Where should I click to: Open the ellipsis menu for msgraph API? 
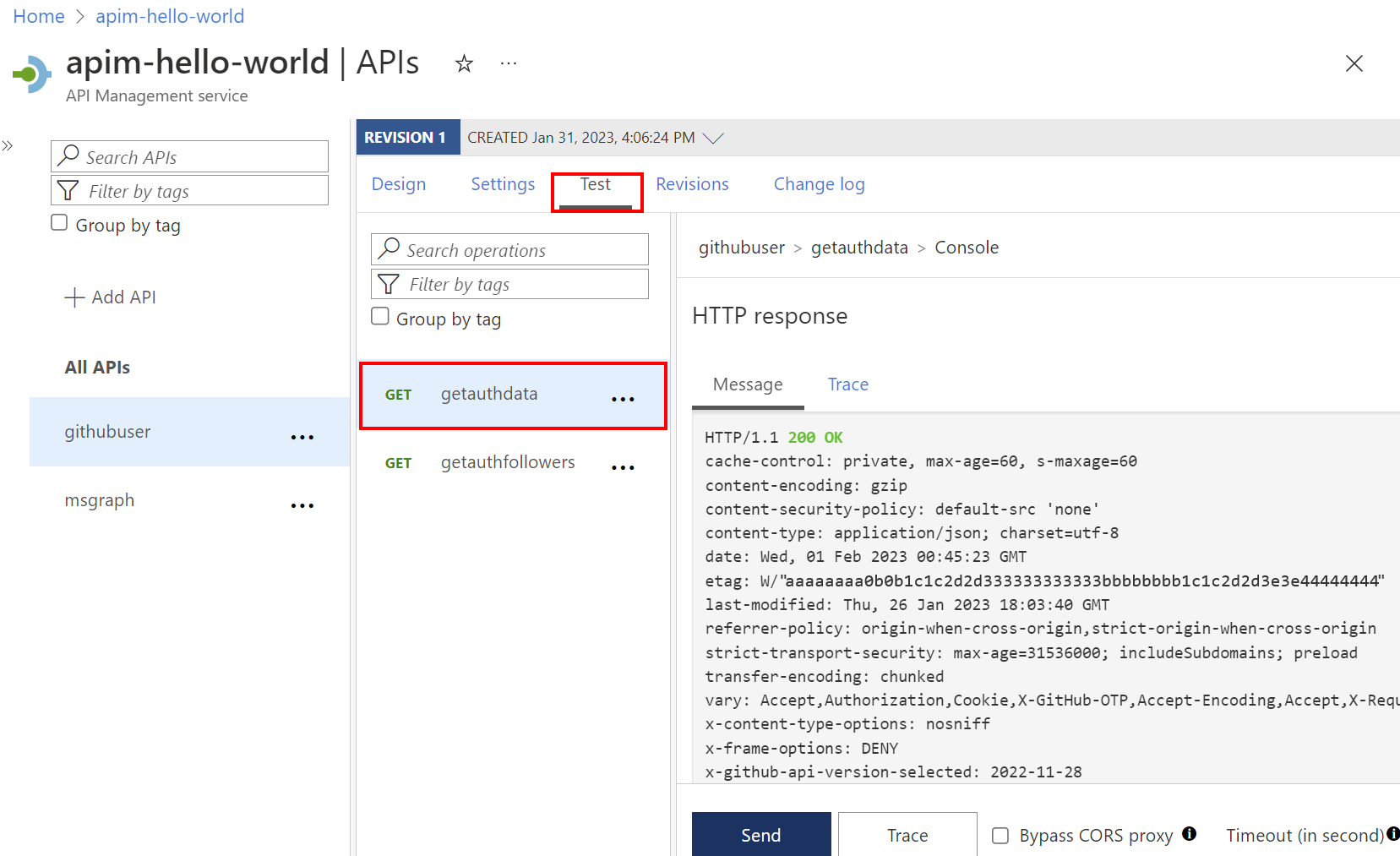click(302, 505)
